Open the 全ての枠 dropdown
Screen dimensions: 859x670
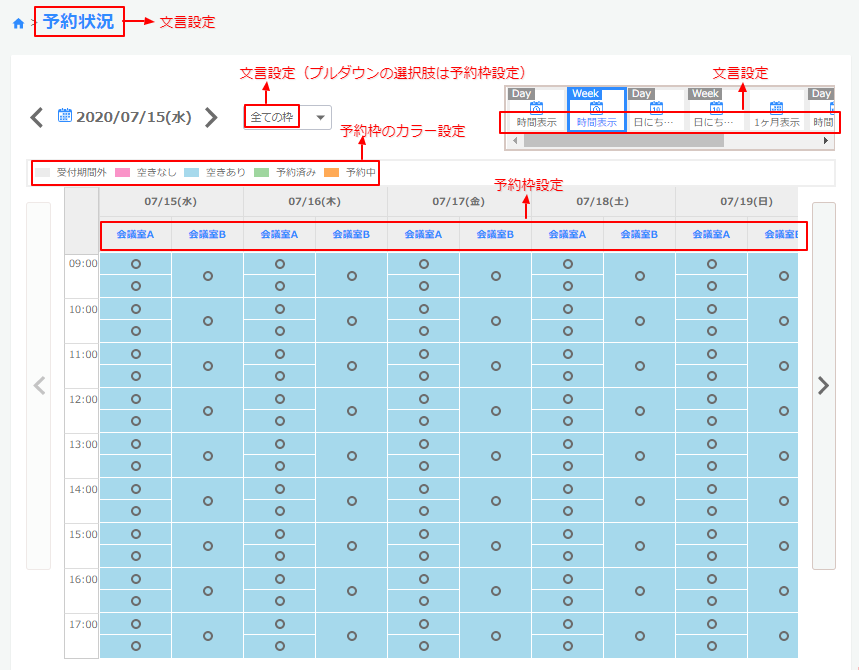(x=288, y=118)
